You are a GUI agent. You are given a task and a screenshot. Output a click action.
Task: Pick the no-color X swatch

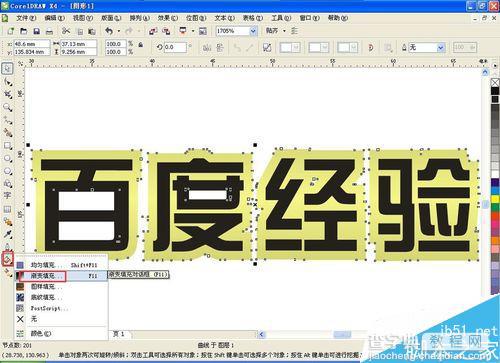point(495,82)
